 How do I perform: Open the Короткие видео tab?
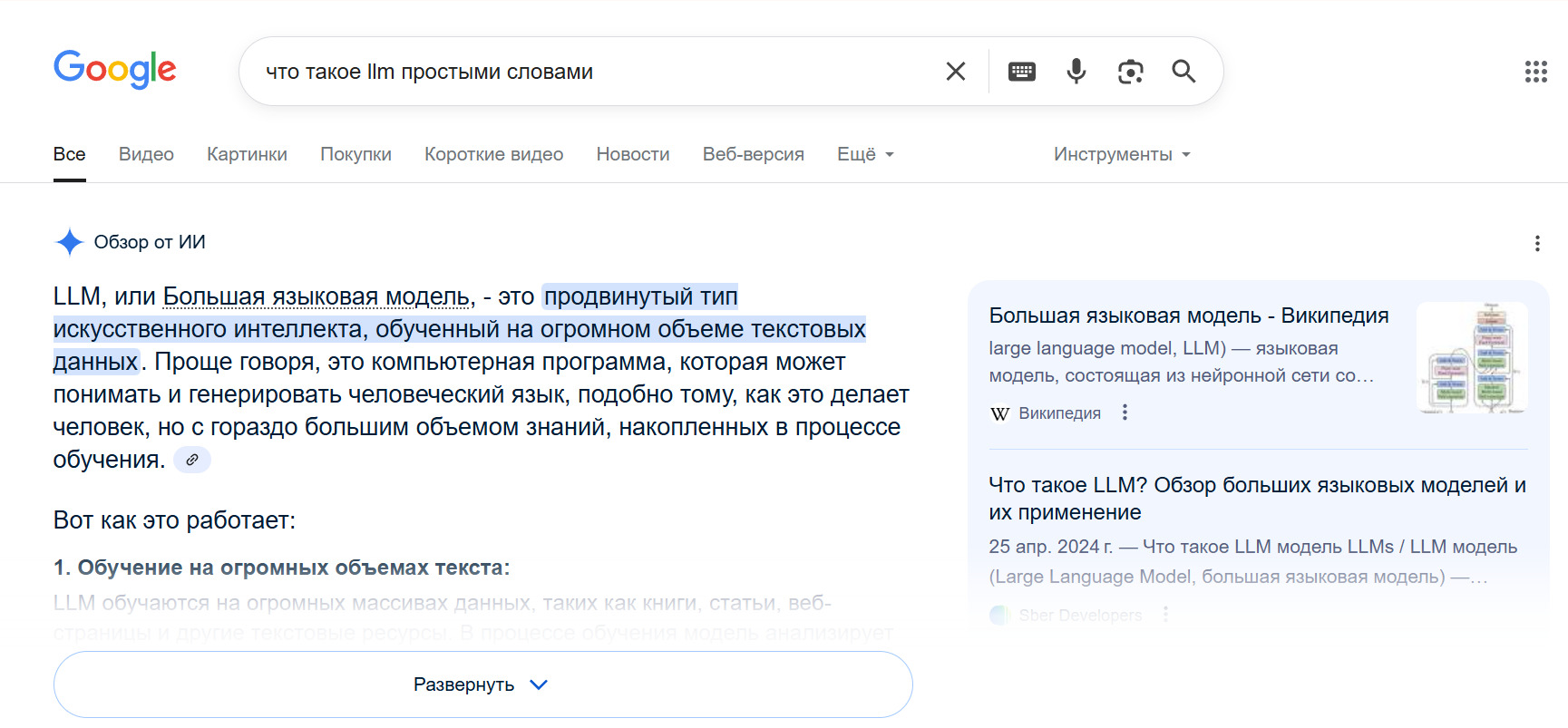(493, 154)
